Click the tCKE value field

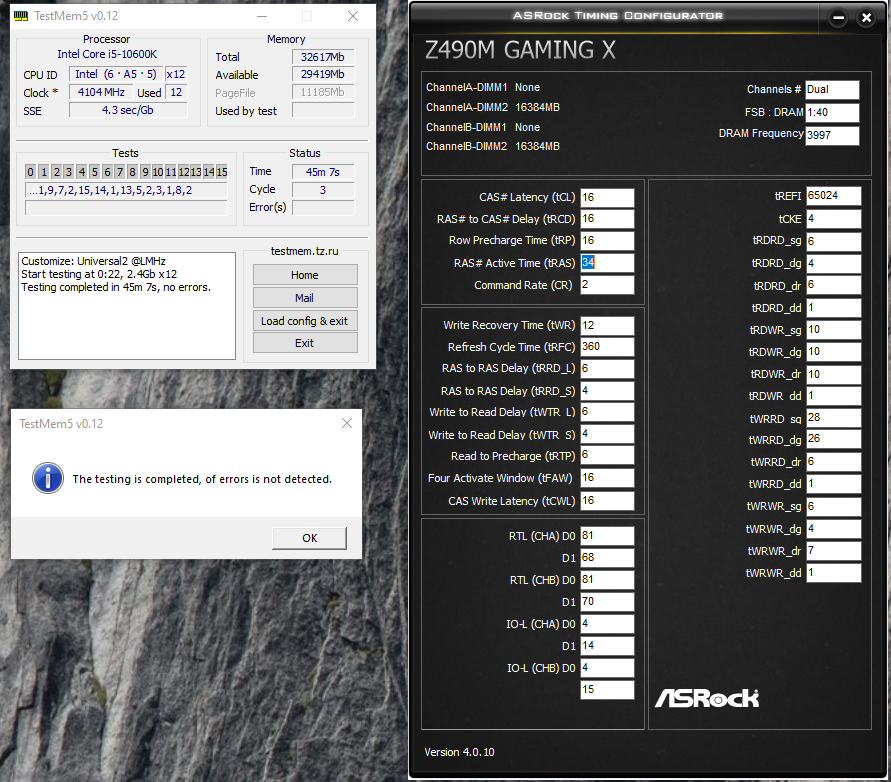click(834, 219)
